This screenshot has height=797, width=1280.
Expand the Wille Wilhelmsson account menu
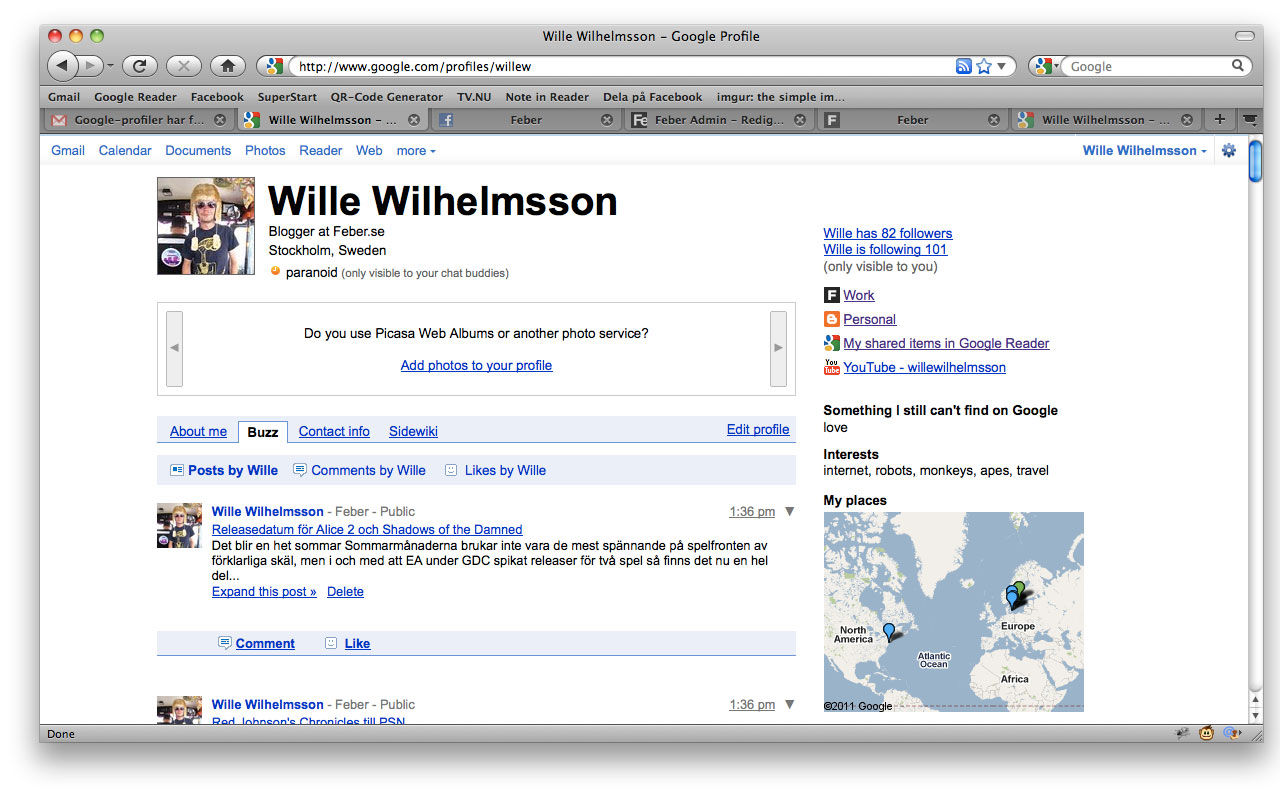coord(1144,151)
